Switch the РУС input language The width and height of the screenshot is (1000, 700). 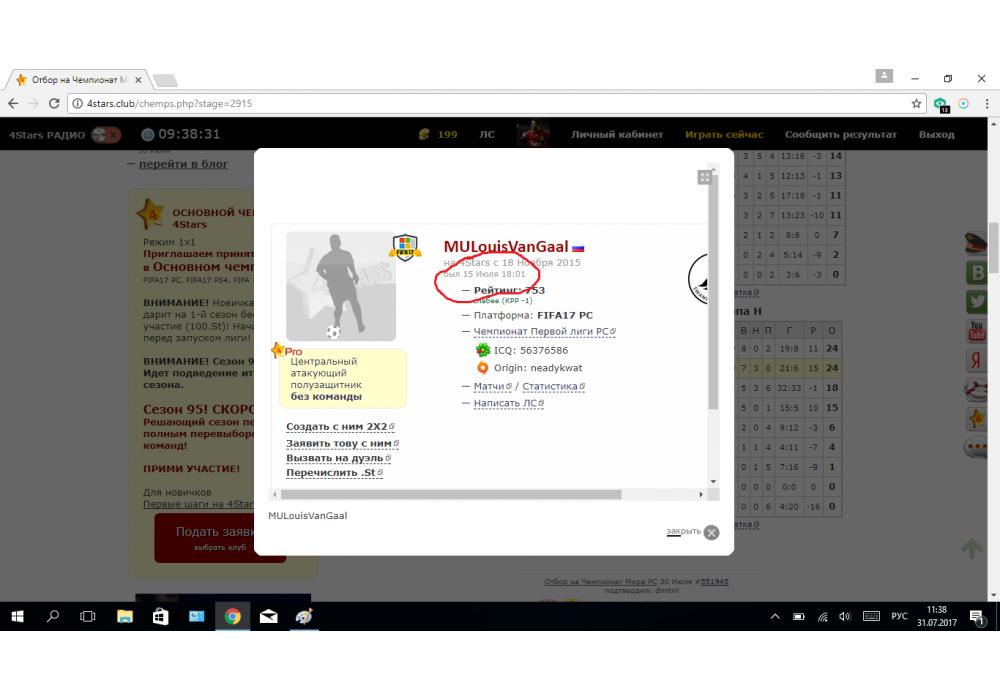pos(899,616)
